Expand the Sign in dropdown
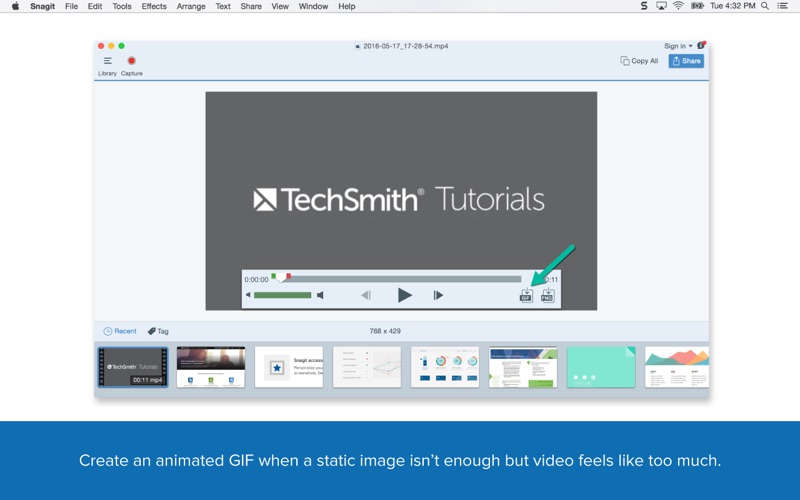 pos(678,46)
